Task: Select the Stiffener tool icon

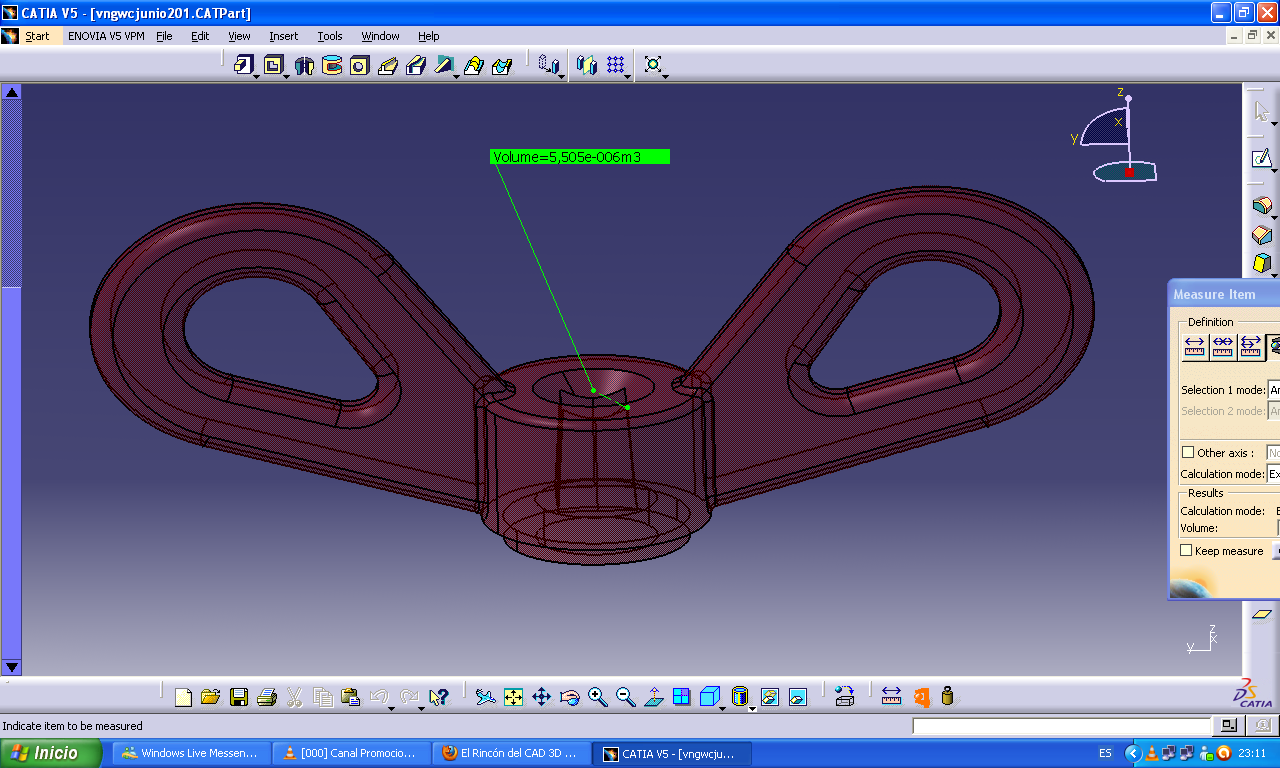Action: tap(444, 65)
